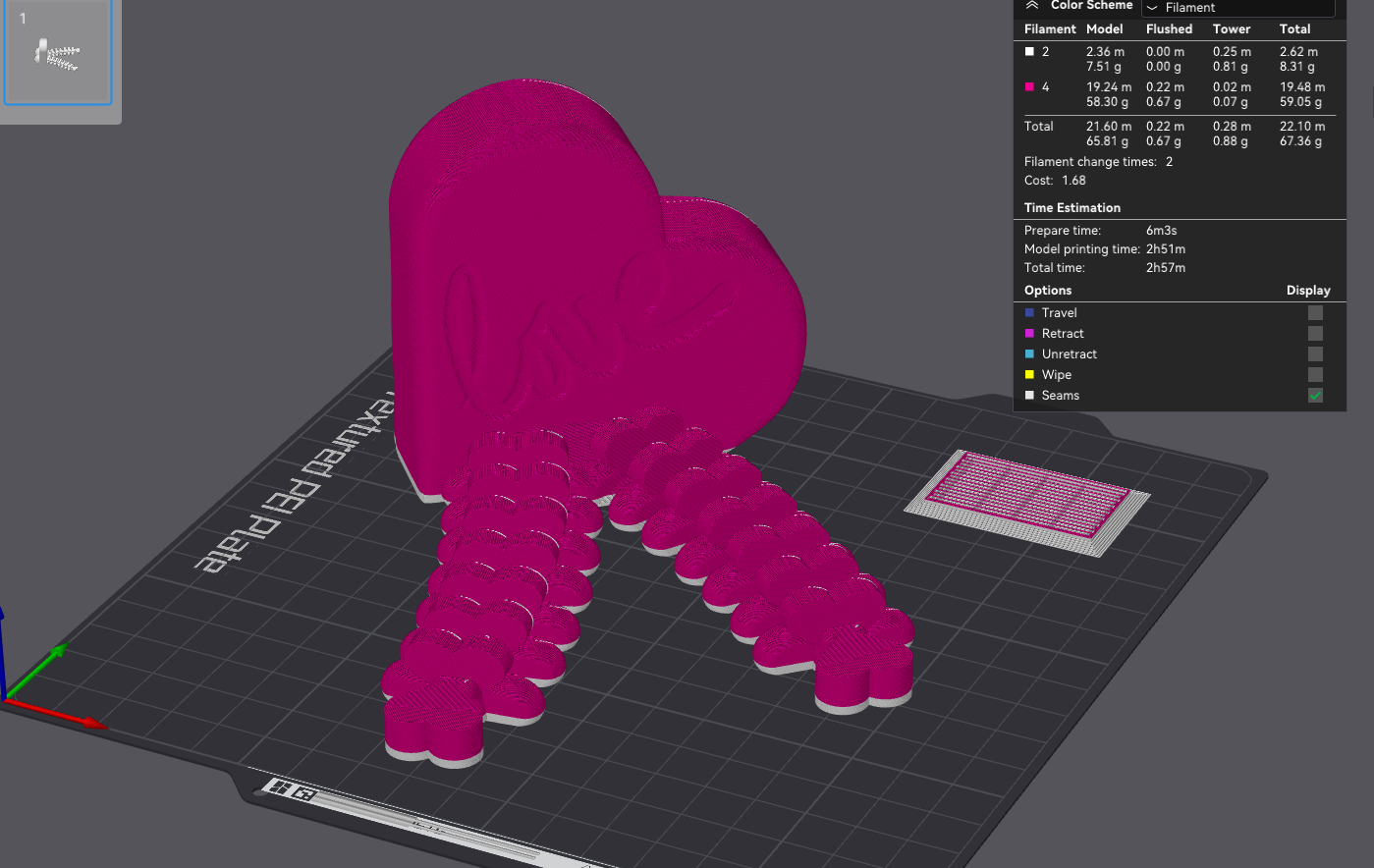Click the Options section header
This screenshot has width=1374, height=868.
tap(1047, 290)
